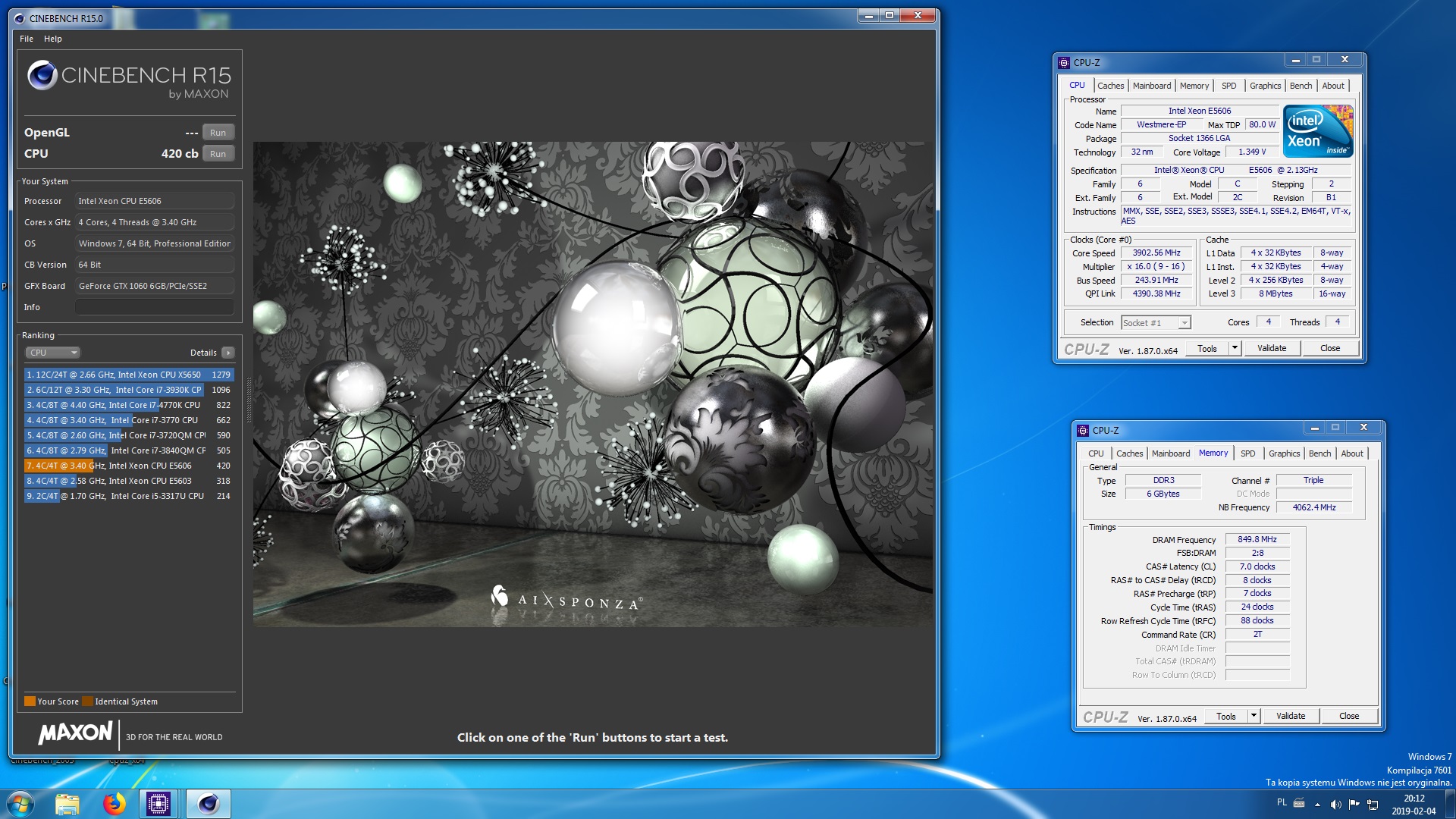Open About tab in bottom CPU-Z window
Viewport: 1456px width, 819px height.
[1352, 453]
